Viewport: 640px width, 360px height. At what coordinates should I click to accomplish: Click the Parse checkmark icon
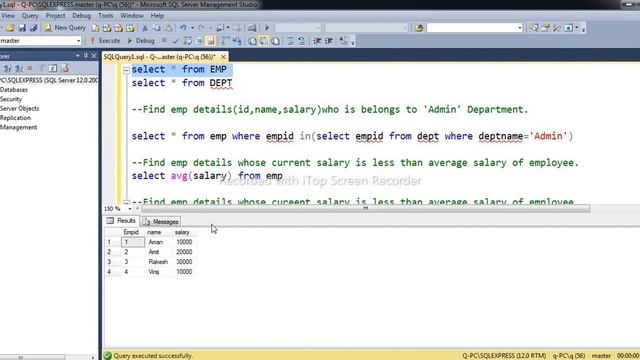point(176,41)
